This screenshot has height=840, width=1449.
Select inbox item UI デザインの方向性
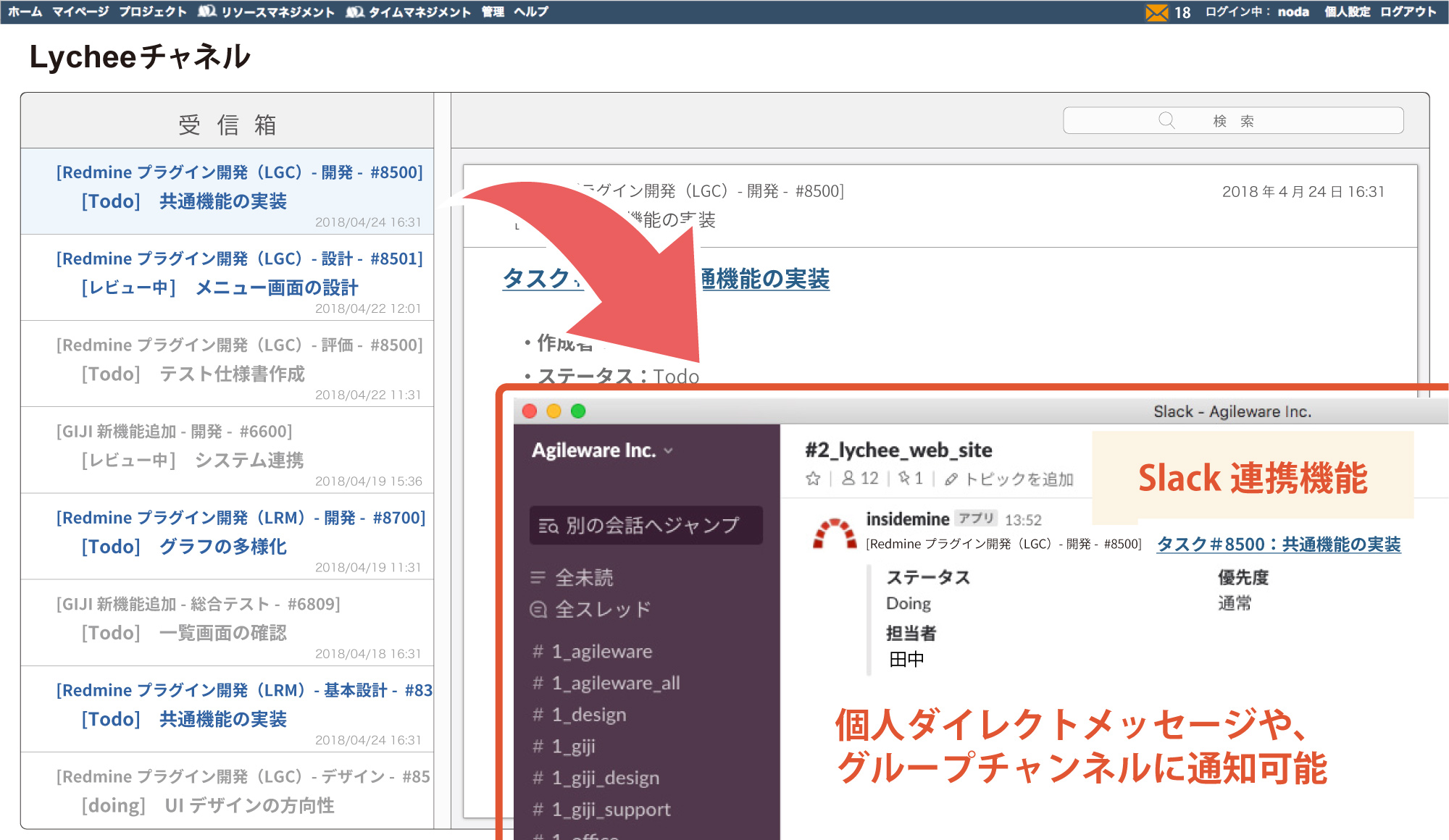(227, 791)
